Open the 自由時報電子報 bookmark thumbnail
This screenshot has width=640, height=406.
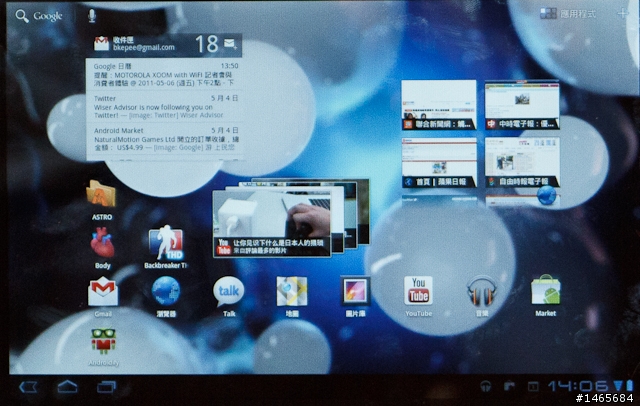522,162
